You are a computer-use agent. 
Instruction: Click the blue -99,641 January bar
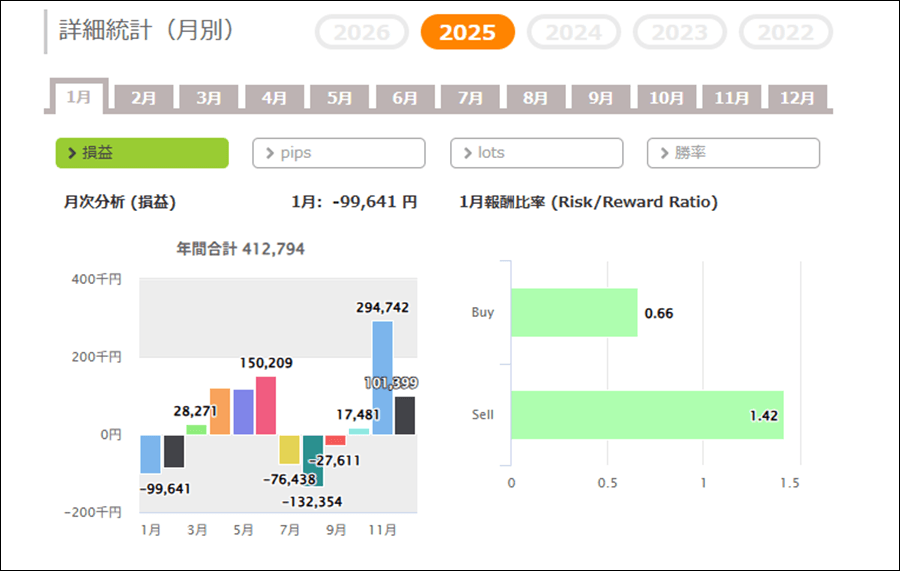point(150,454)
